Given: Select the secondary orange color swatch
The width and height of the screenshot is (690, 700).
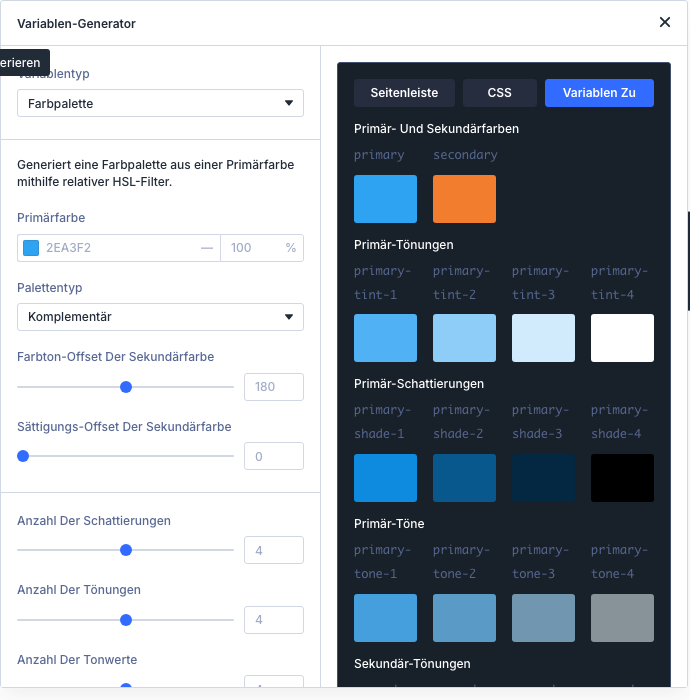Looking at the screenshot, I should point(464,199).
